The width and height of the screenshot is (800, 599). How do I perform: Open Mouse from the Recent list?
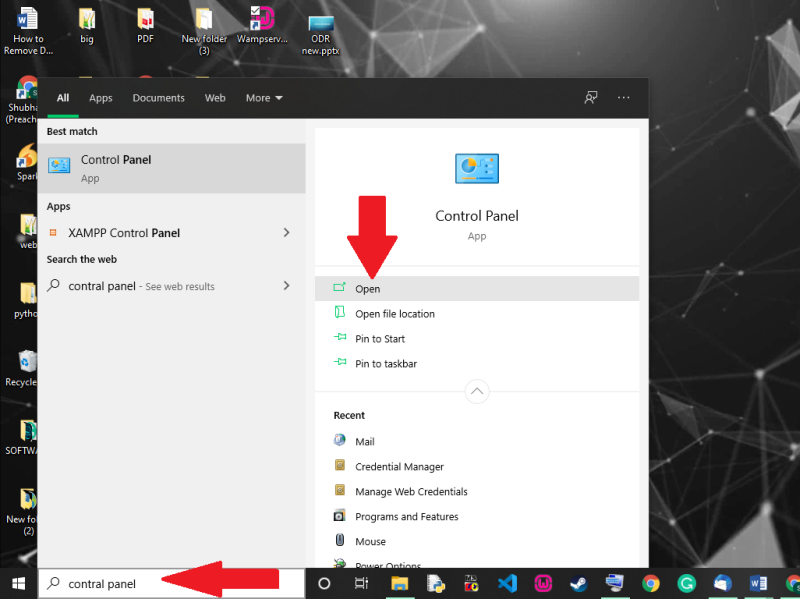point(477,541)
